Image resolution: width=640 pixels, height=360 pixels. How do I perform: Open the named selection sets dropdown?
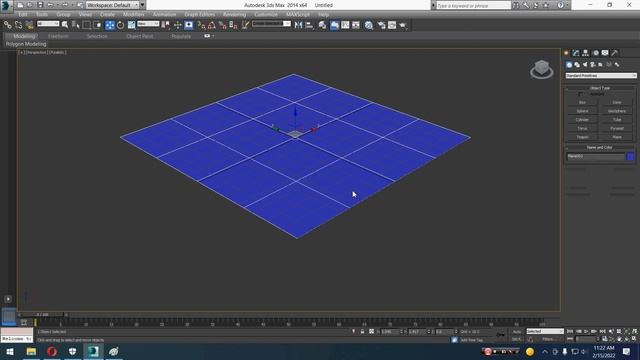click(271, 24)
